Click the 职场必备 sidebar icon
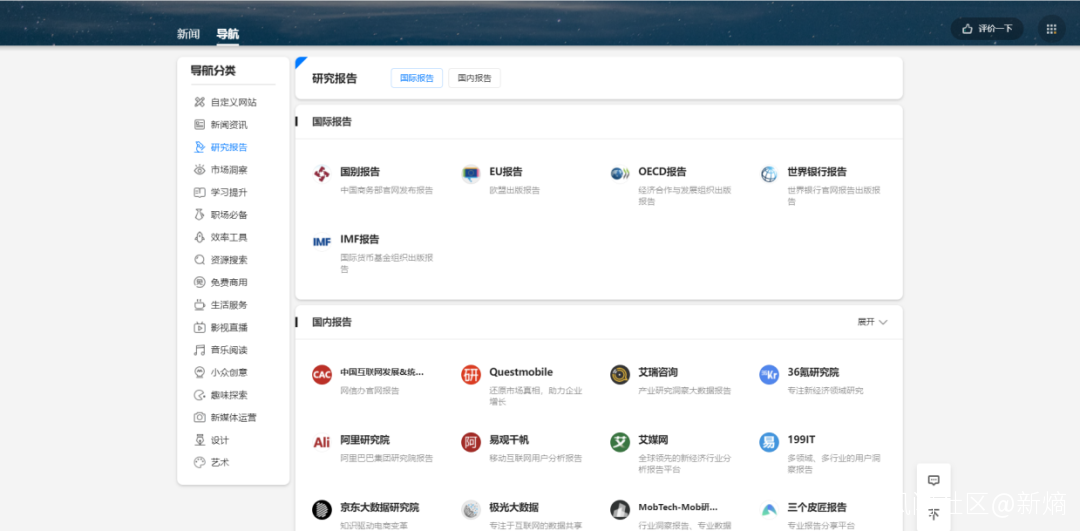 (x=200, y=215)
